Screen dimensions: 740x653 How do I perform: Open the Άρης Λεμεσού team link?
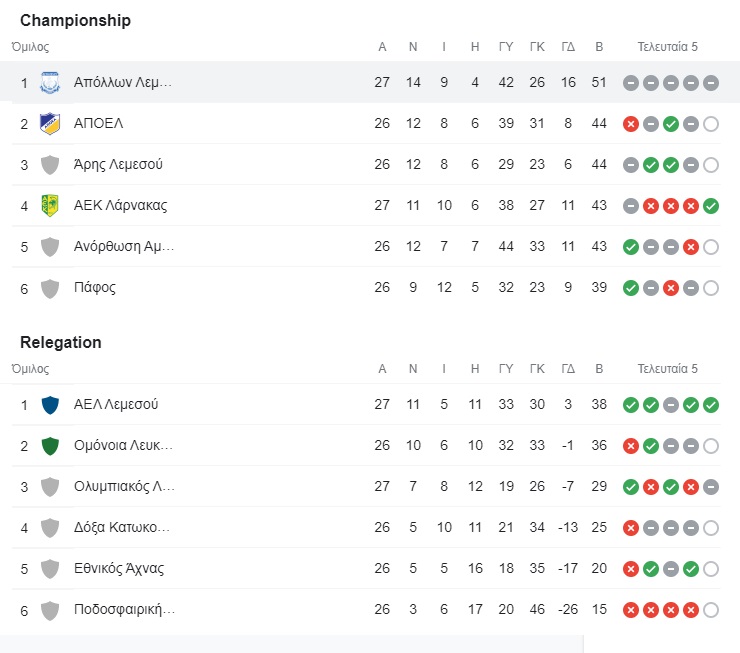[x=118, y=164]
